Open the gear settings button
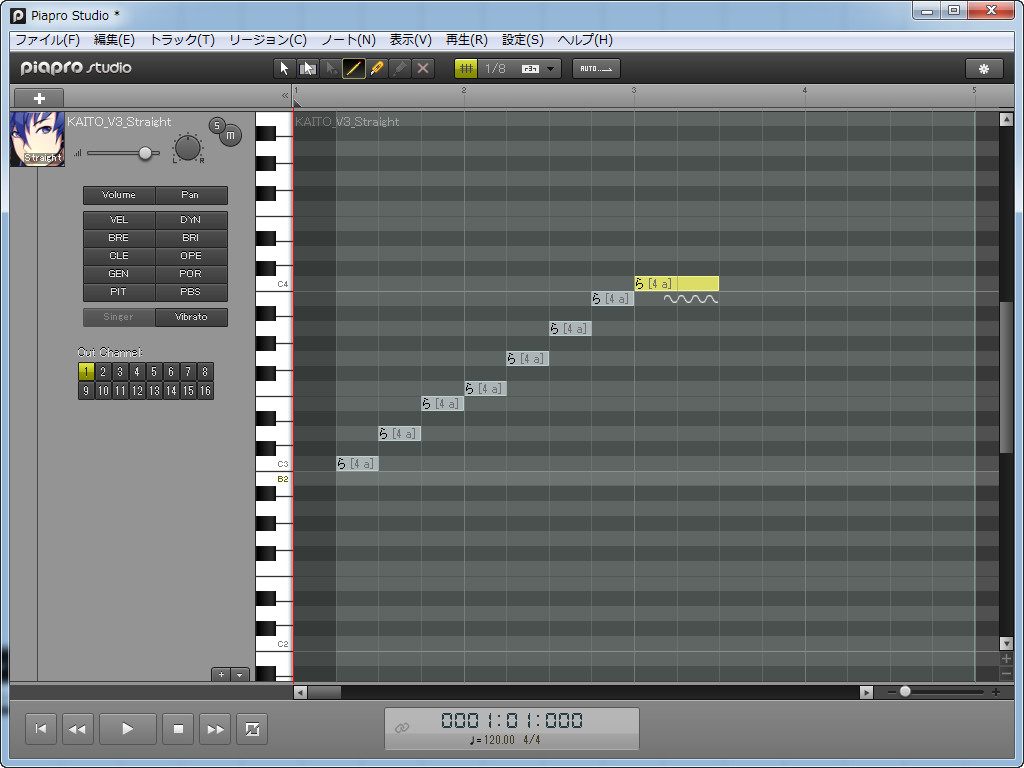1024x768 pixels. pyautogui.click(x=984, y=69)
